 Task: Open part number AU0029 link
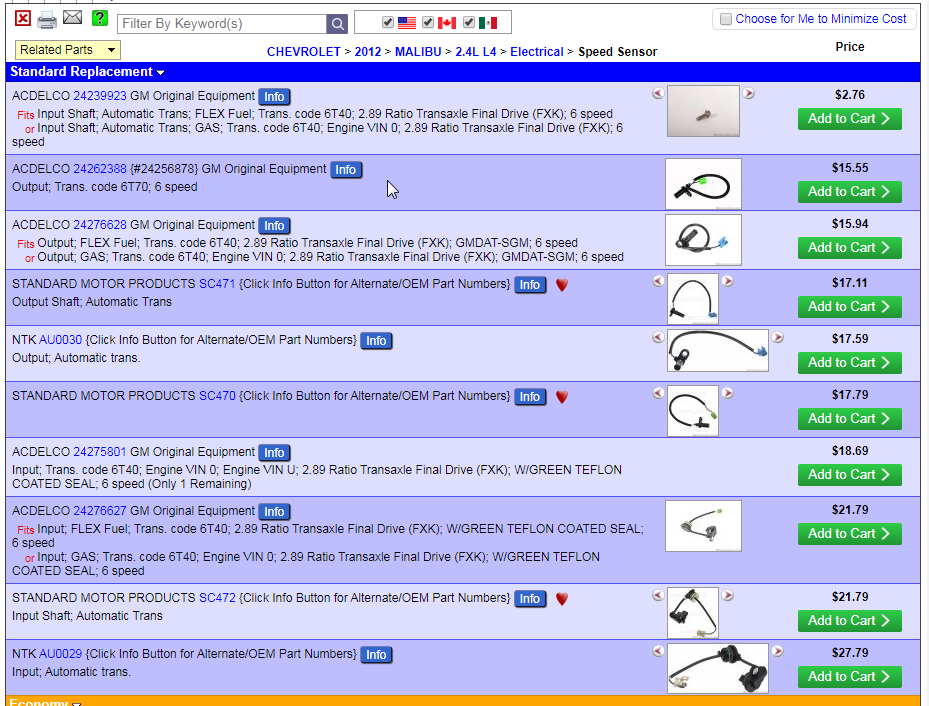pos(60,654)
